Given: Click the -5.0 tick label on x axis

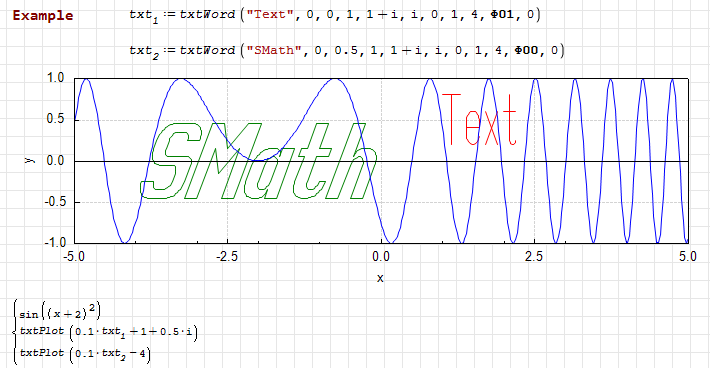Looking at the screenshot, I should click(x=74, y=257).
